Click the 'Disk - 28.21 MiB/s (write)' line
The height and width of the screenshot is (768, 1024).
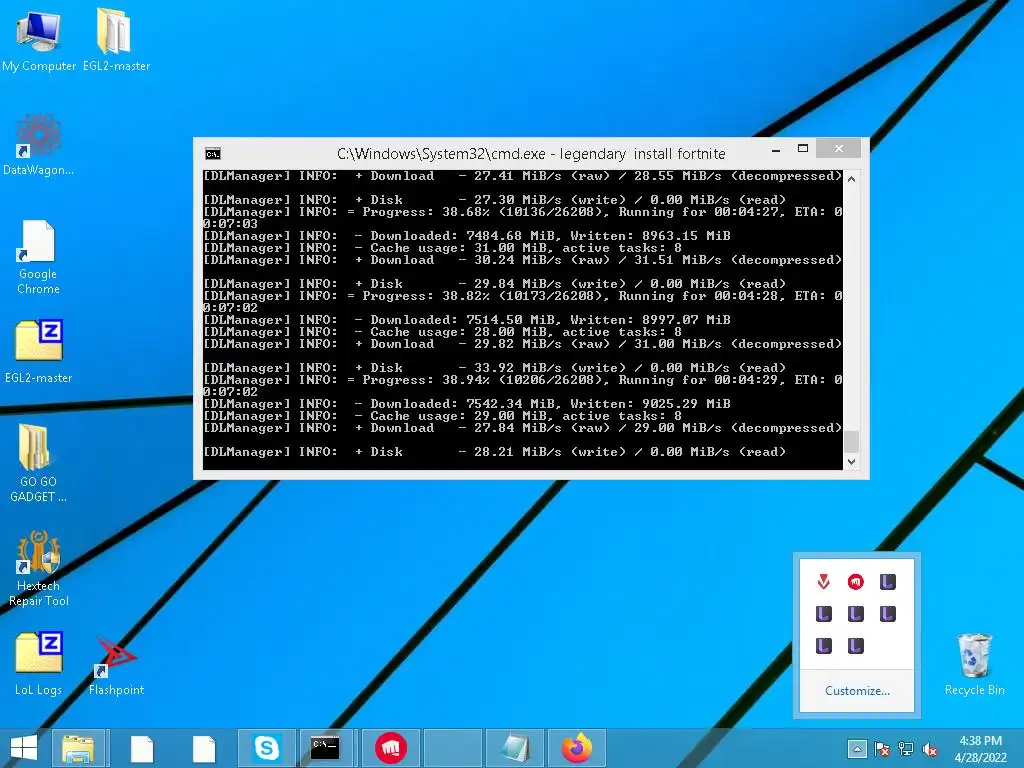point(494,452)
